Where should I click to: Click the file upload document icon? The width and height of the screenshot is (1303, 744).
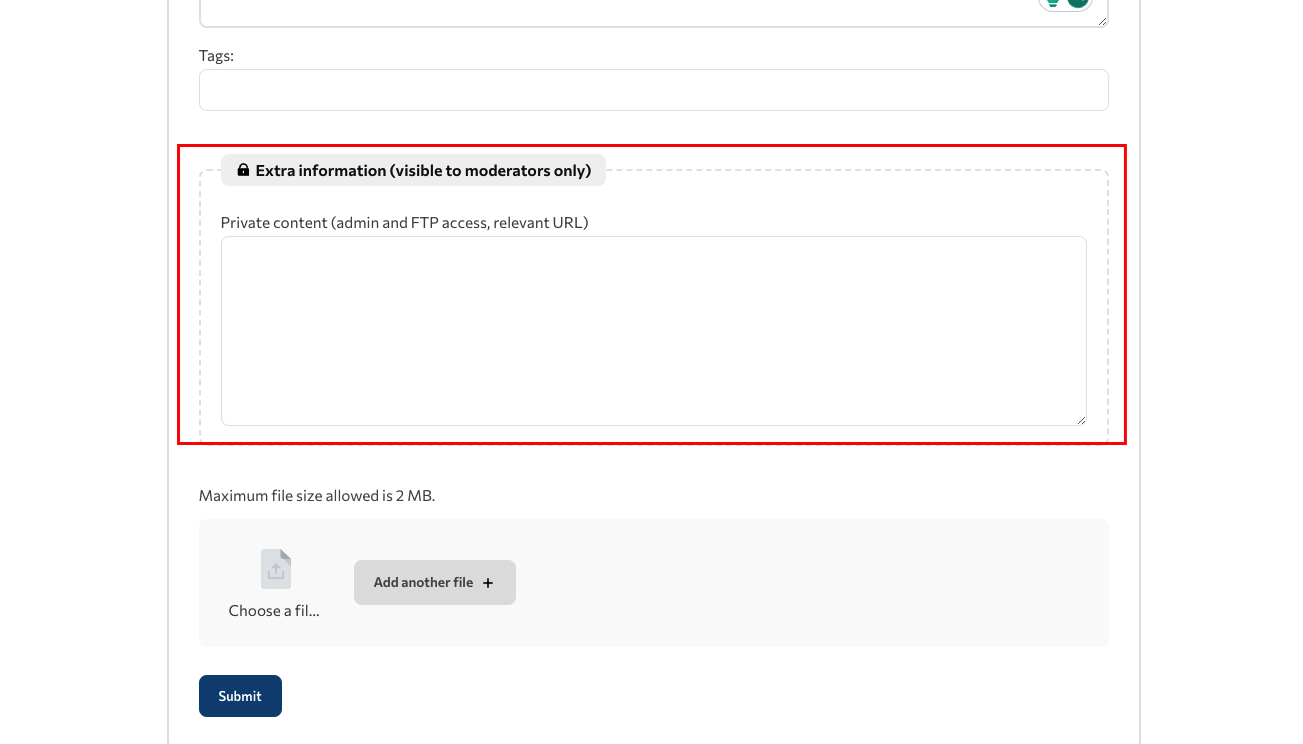[x=276, y=569]
